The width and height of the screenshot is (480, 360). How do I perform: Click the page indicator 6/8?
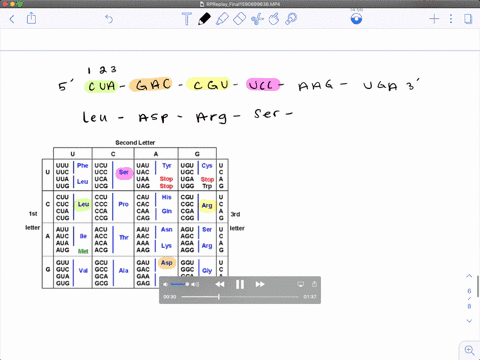click(469, 298)
